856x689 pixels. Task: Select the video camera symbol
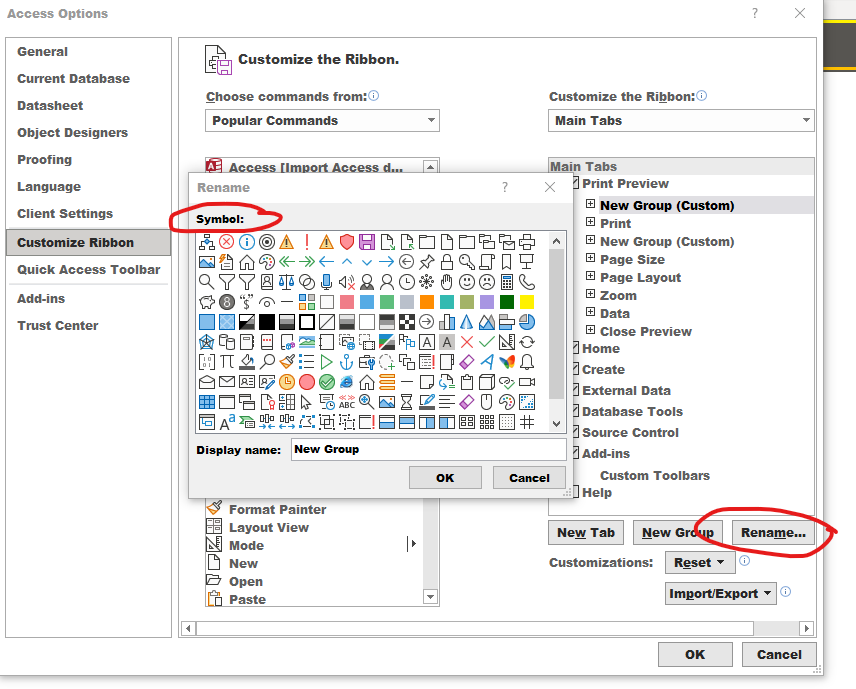[527, 382]
